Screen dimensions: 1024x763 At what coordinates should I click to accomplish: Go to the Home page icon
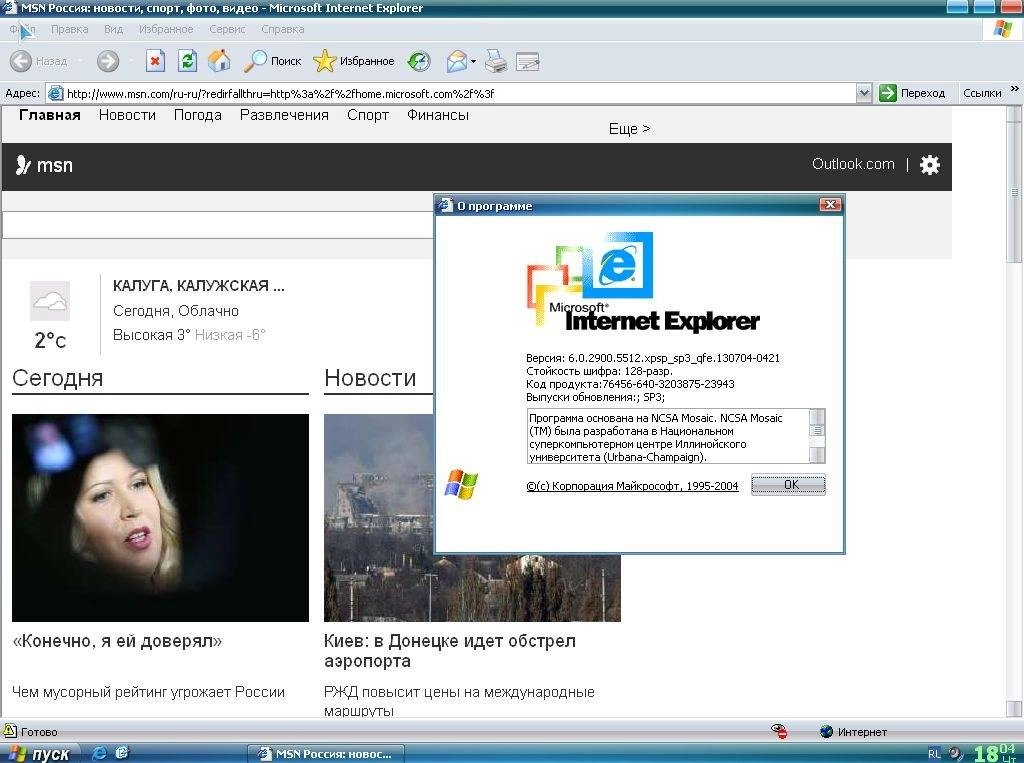pyautogui.click(x=219, y=61)
